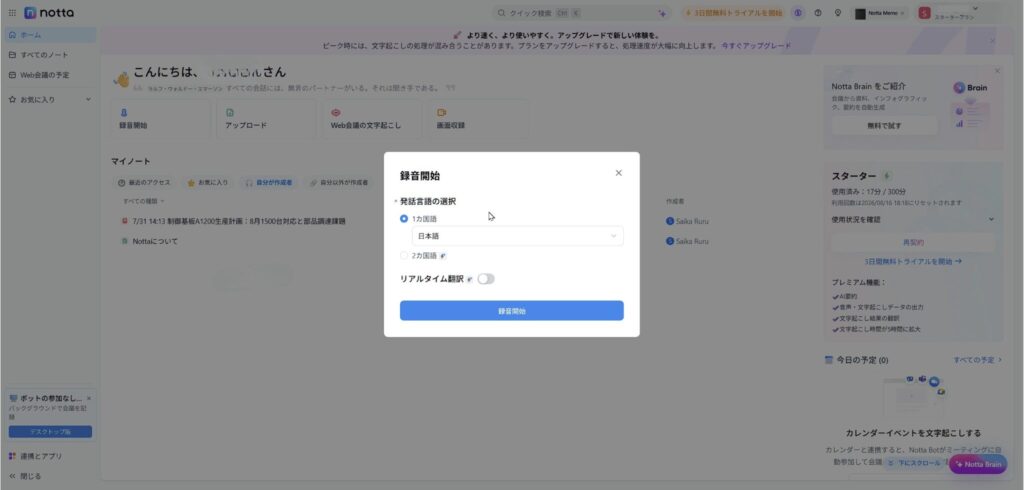Click the green lightning icon beside スターター
1024x490 pixels.
click(886, 176)
